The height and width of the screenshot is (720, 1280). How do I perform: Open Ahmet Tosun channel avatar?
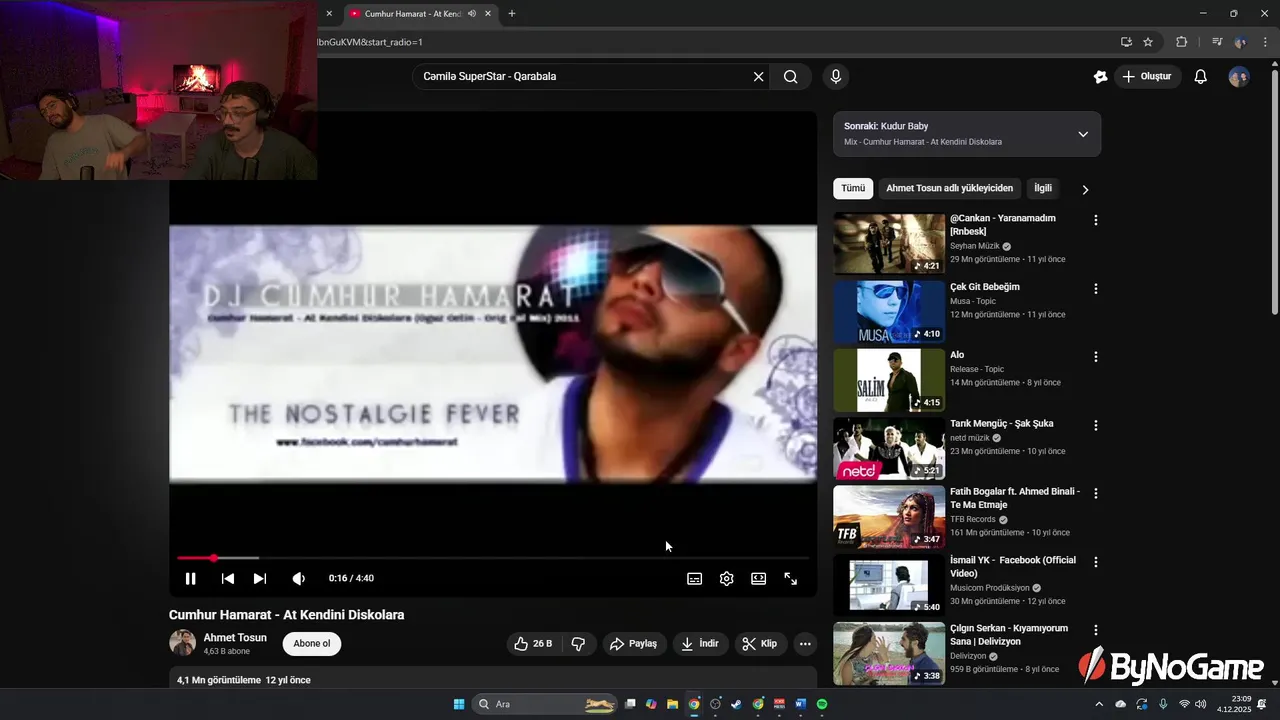coord(182,643)
